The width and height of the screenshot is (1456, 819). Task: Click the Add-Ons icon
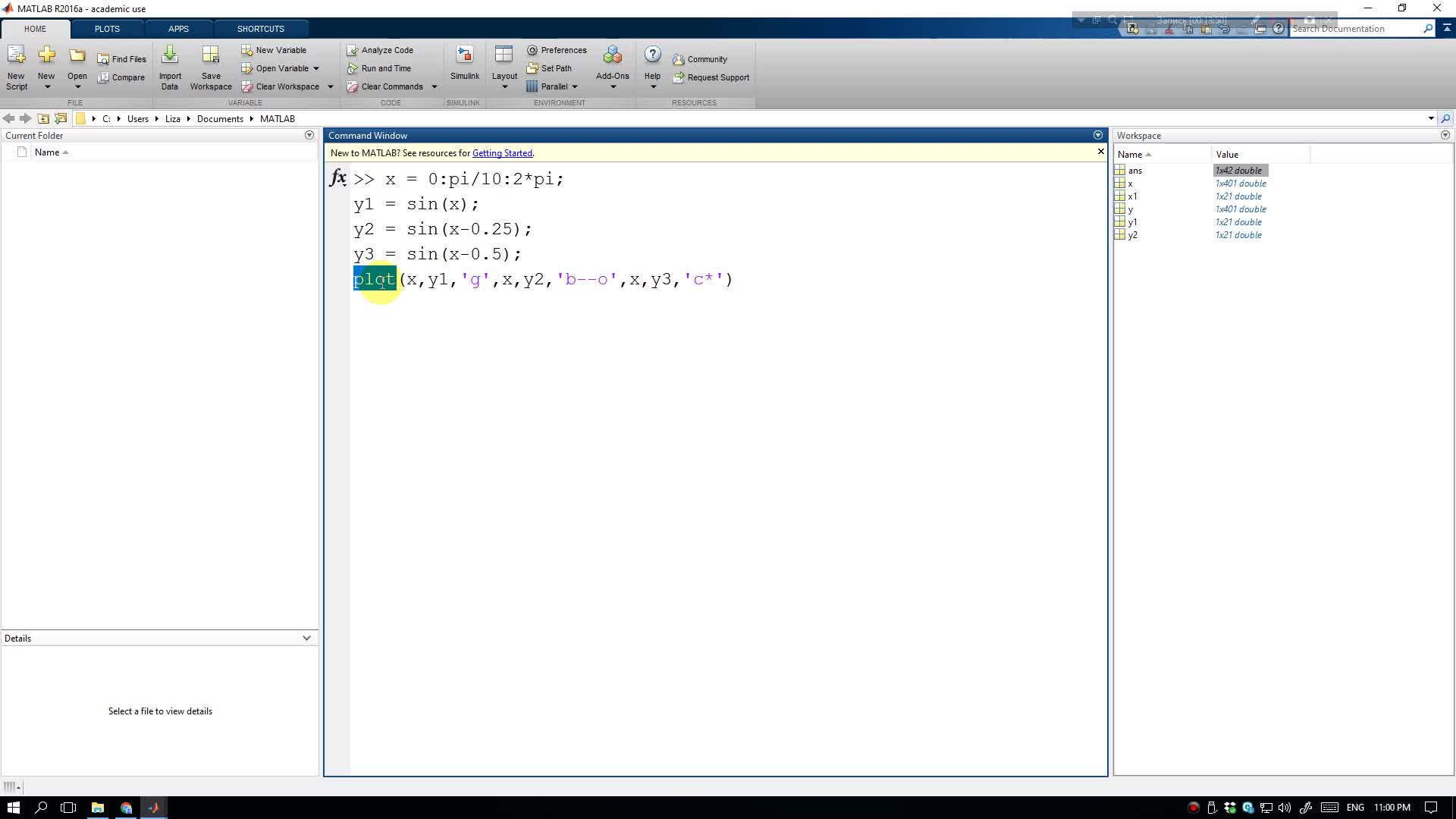(x=613, y=55)
